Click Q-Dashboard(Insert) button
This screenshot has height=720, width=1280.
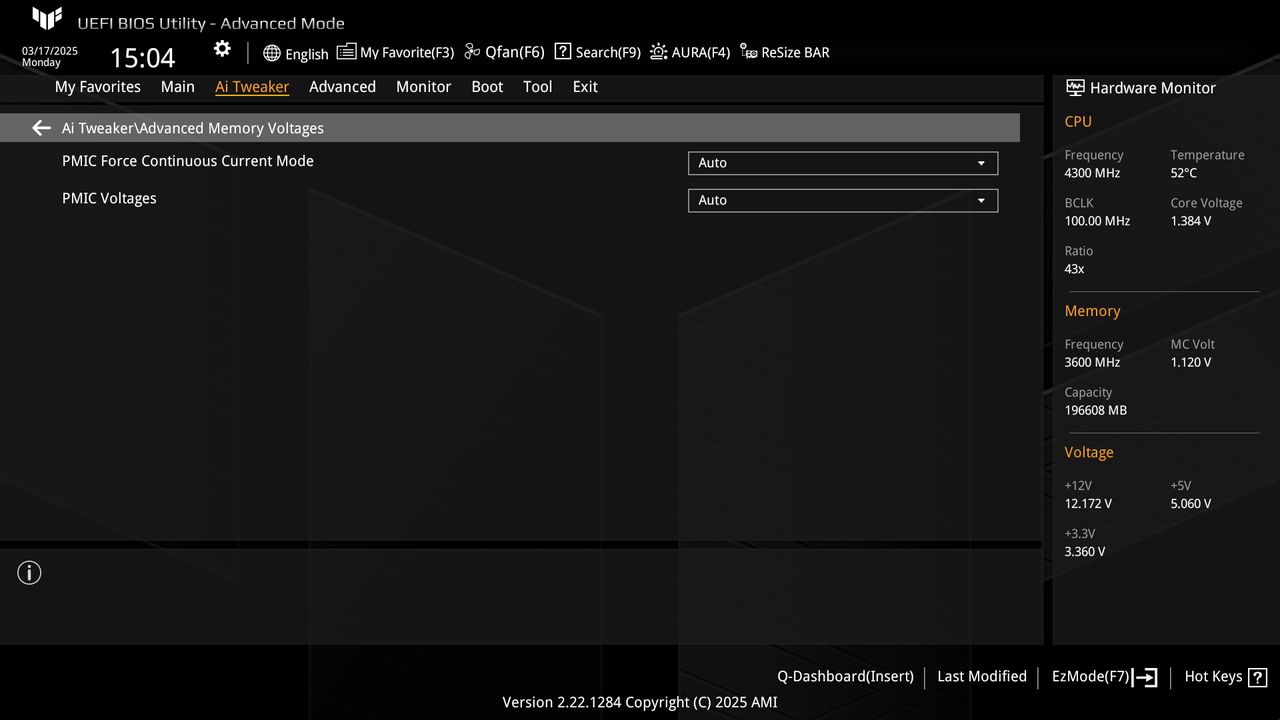(845, 677)
